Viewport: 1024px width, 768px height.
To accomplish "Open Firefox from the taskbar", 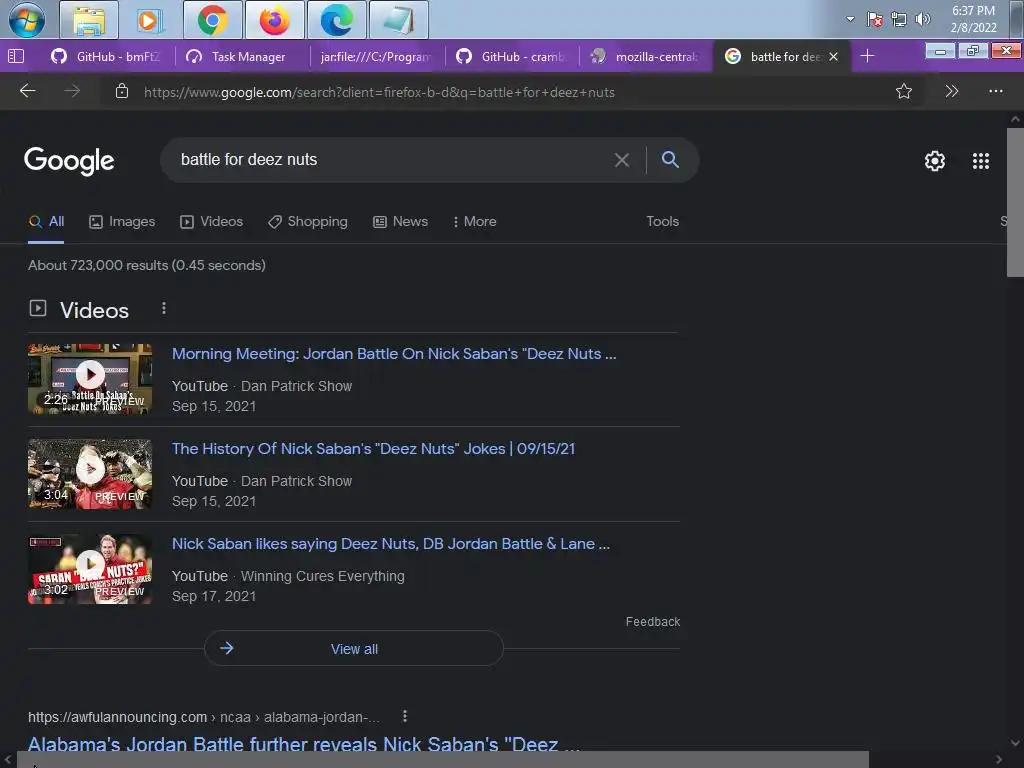I will 274,20.
